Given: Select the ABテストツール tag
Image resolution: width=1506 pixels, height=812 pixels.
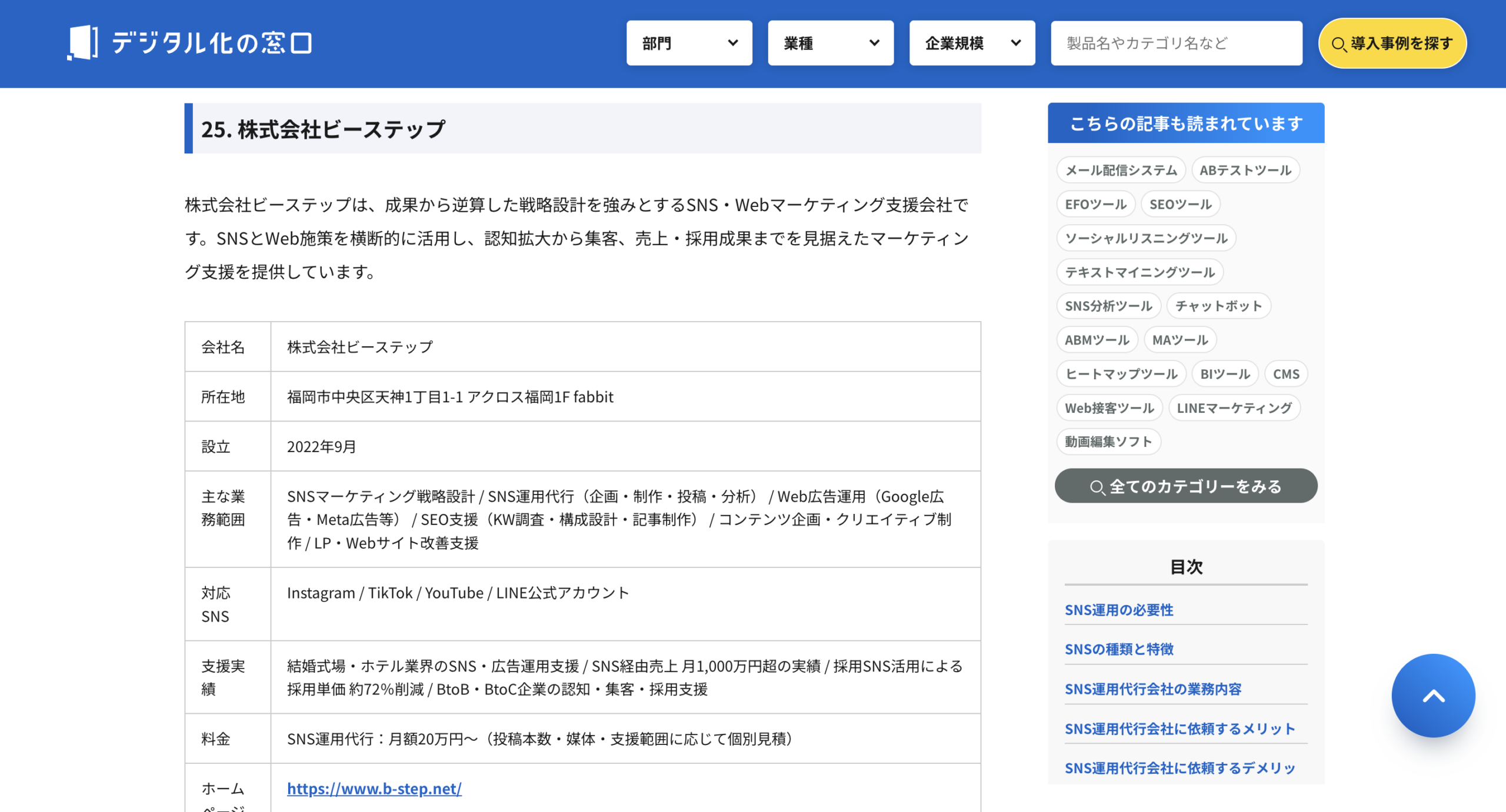Looking at the screenshot, I should 1245,170.
